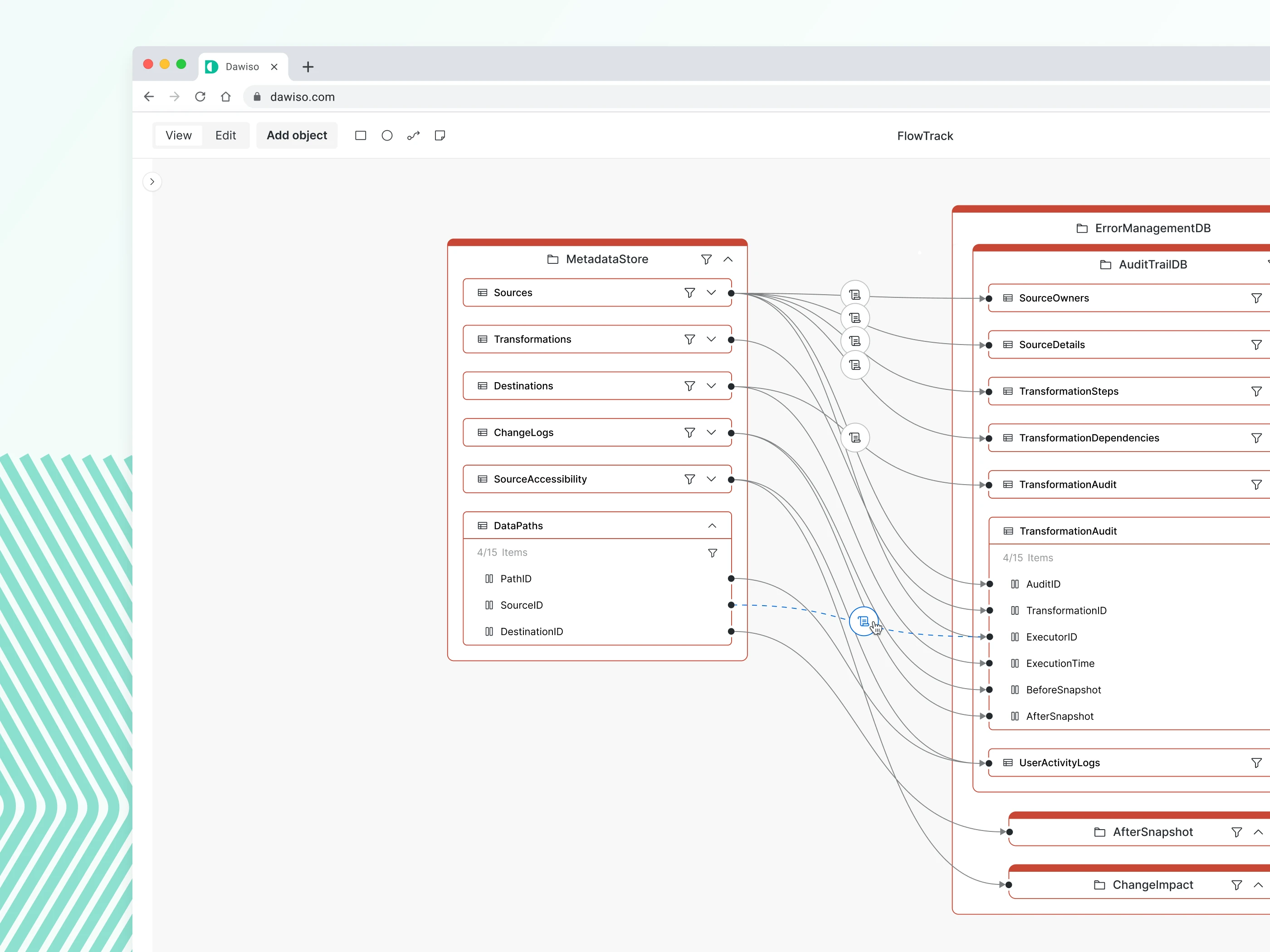Image resolution: width=1270 pixels, height=952 pixels.
Task: Expand the left sidebar panel
Action: point(152,182)
